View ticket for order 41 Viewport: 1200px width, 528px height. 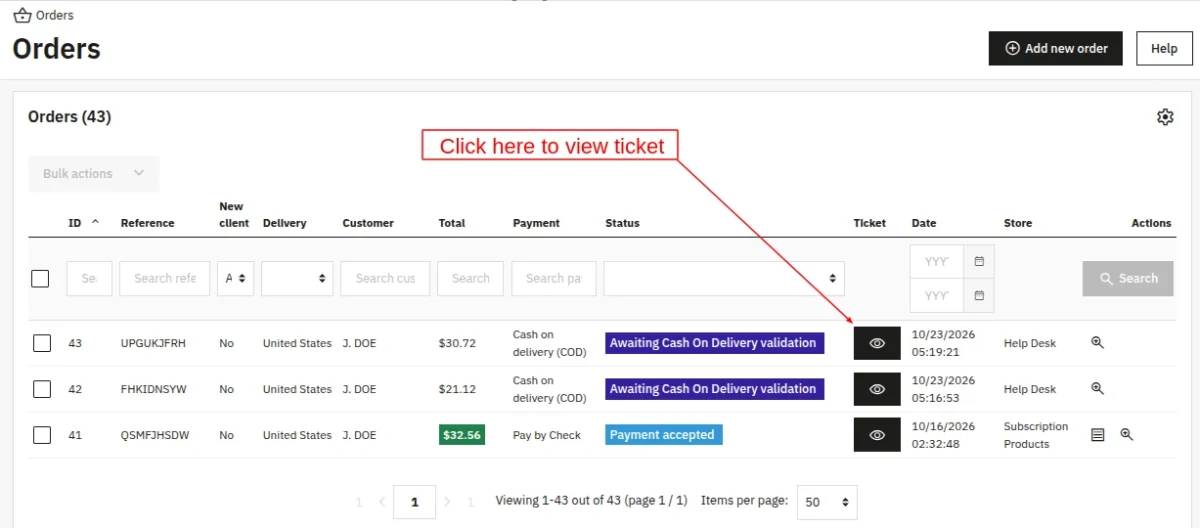coord(877,435)
